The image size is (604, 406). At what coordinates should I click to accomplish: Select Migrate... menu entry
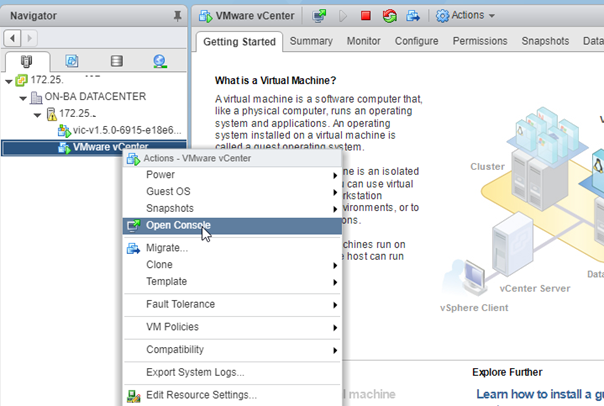232,248
